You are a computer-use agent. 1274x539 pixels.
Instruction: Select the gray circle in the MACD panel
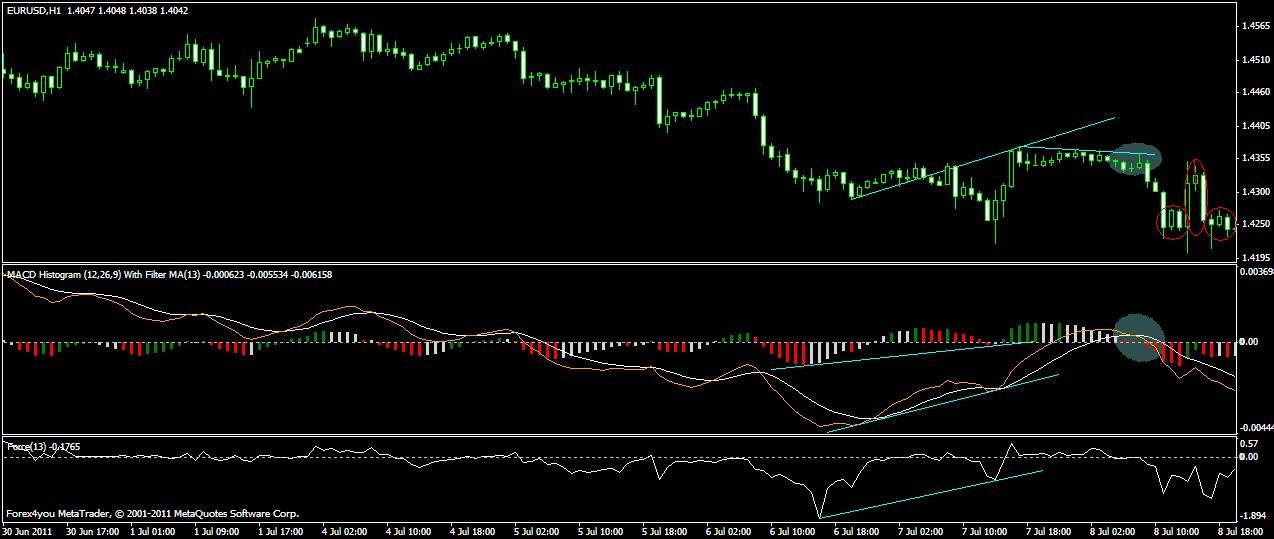(1140, 337)
